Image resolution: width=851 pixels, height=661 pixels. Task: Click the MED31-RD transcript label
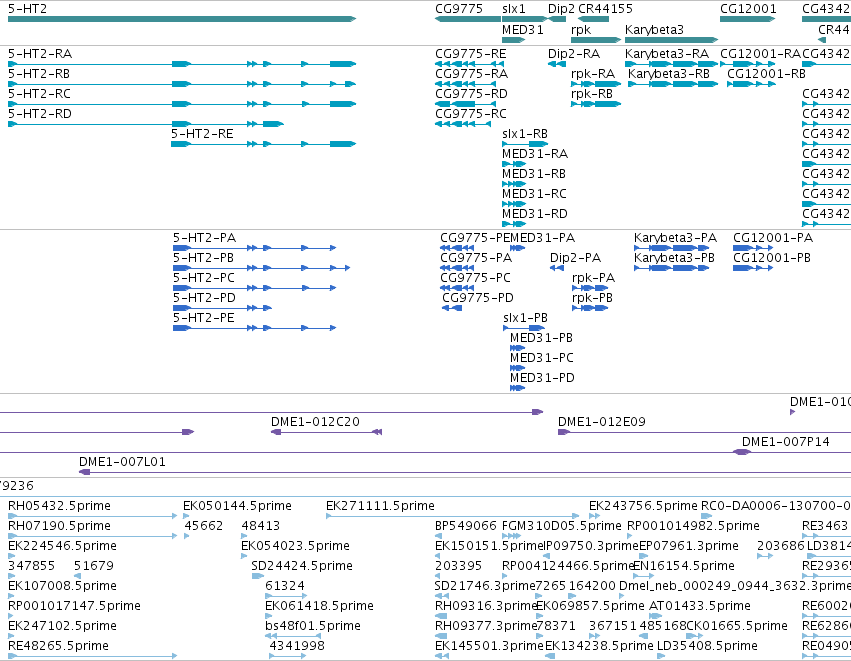coord(535,214)
